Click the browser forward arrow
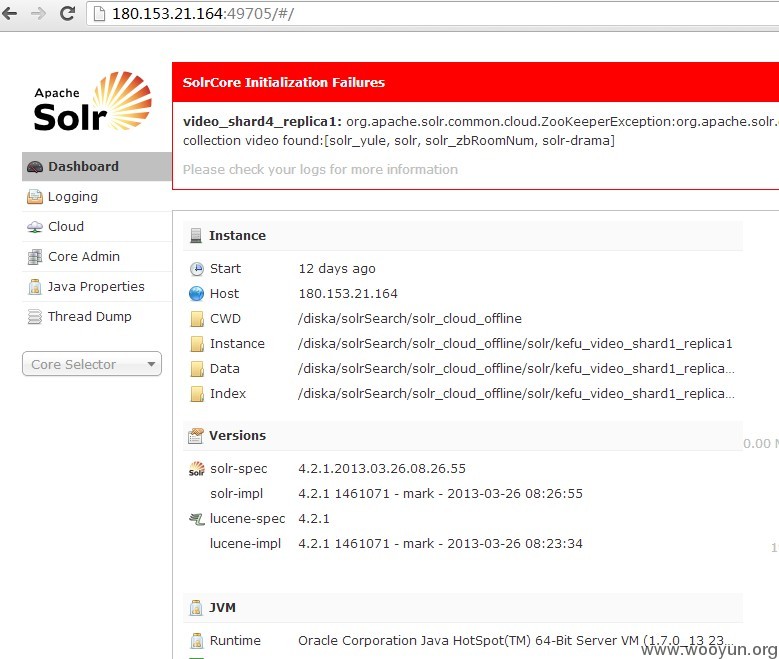Viewport: 779px width, 659px height. point(38,13)
